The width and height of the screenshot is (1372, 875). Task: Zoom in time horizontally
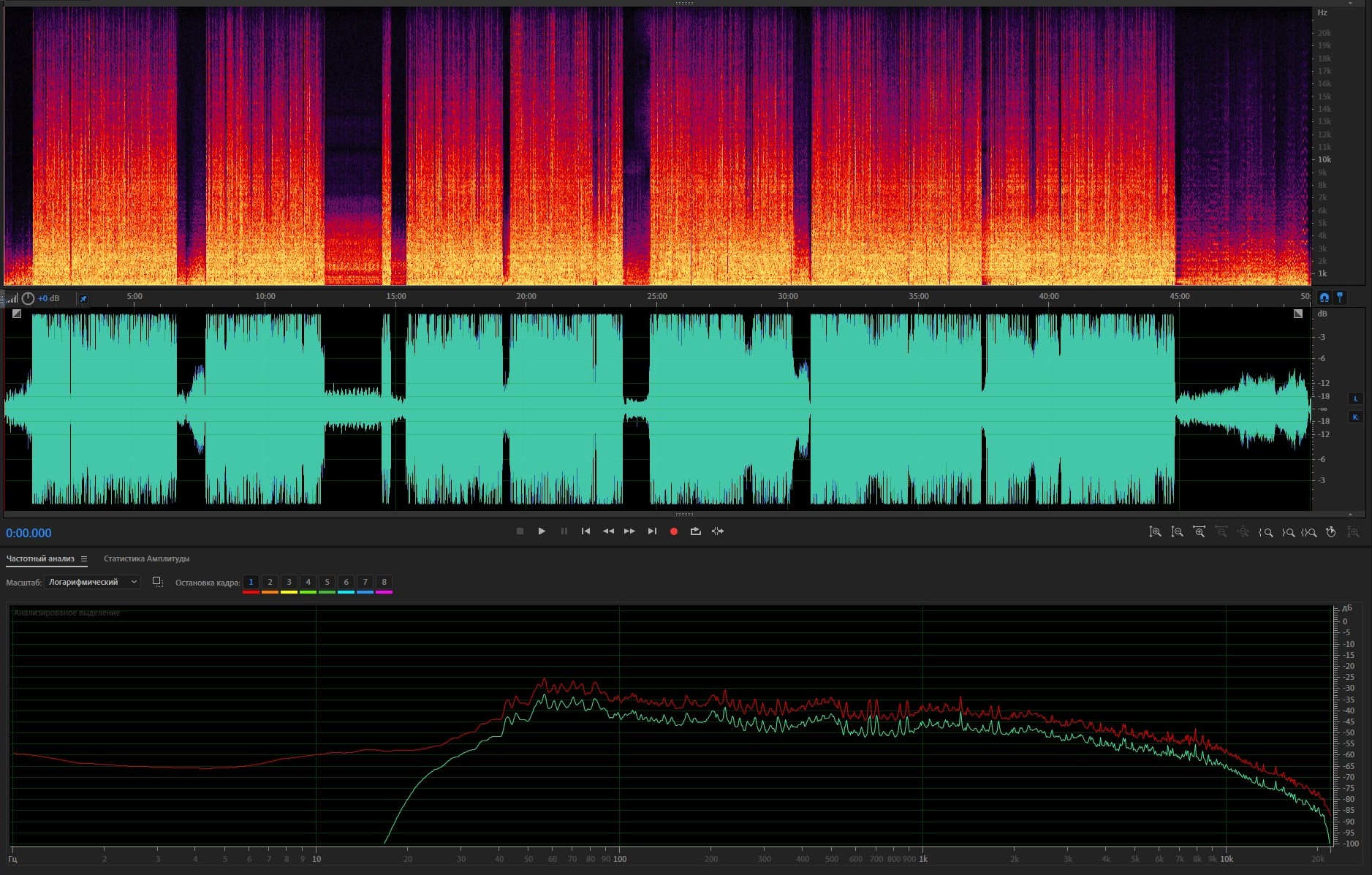(1199, 532)
